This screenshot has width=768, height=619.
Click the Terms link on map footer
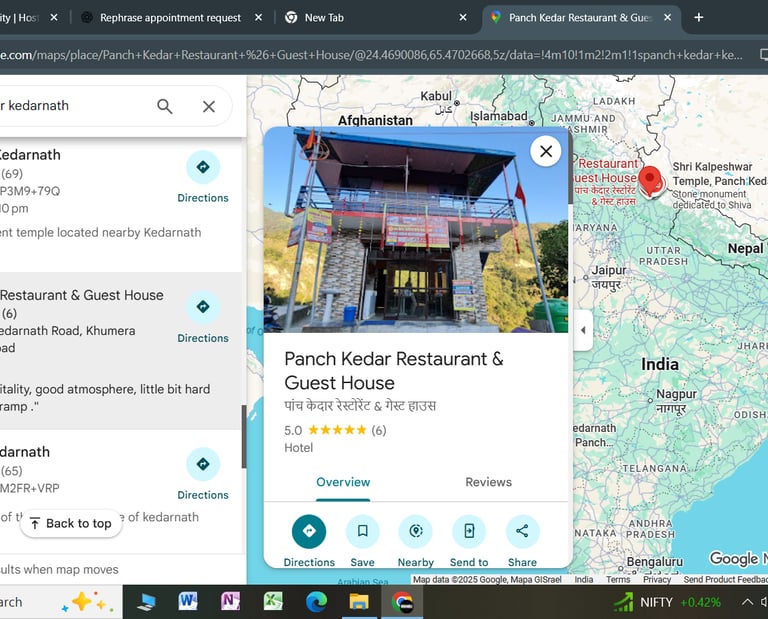click(x=618, y=580)
